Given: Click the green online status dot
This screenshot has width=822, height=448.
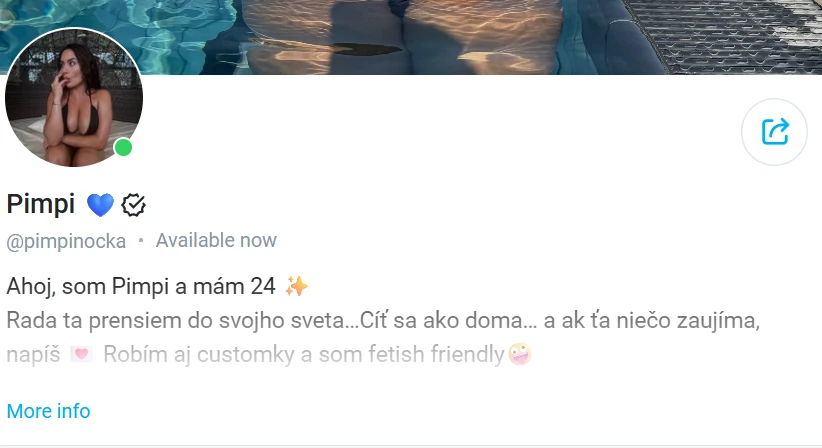Looking at the screenshot, I should pyautogui.click(x=123, y=148).
